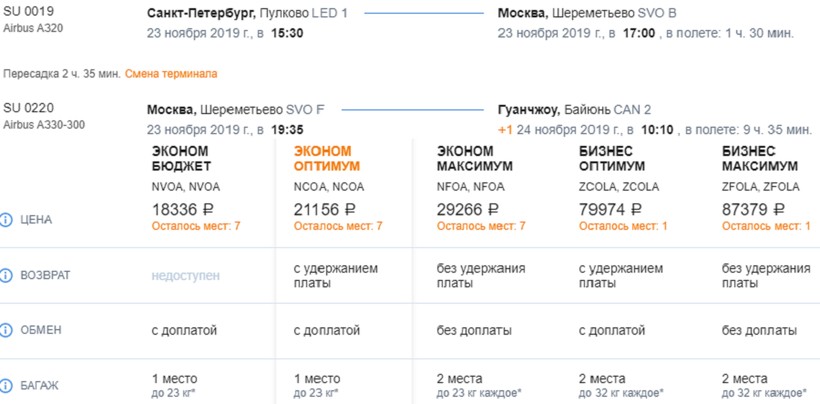Show info for the БАГАЖ row

[x=8, y=386]
